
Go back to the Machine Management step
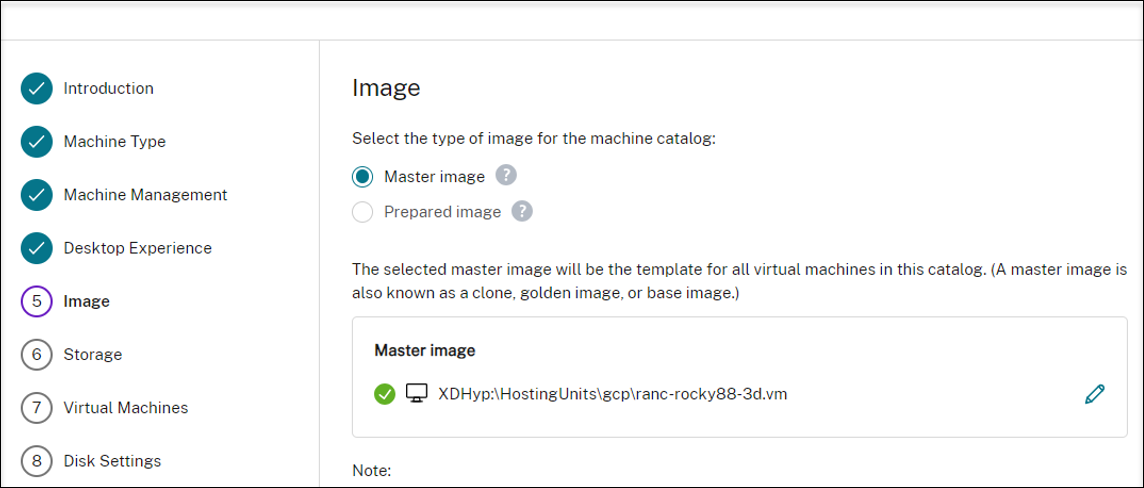tap(146, 195)
